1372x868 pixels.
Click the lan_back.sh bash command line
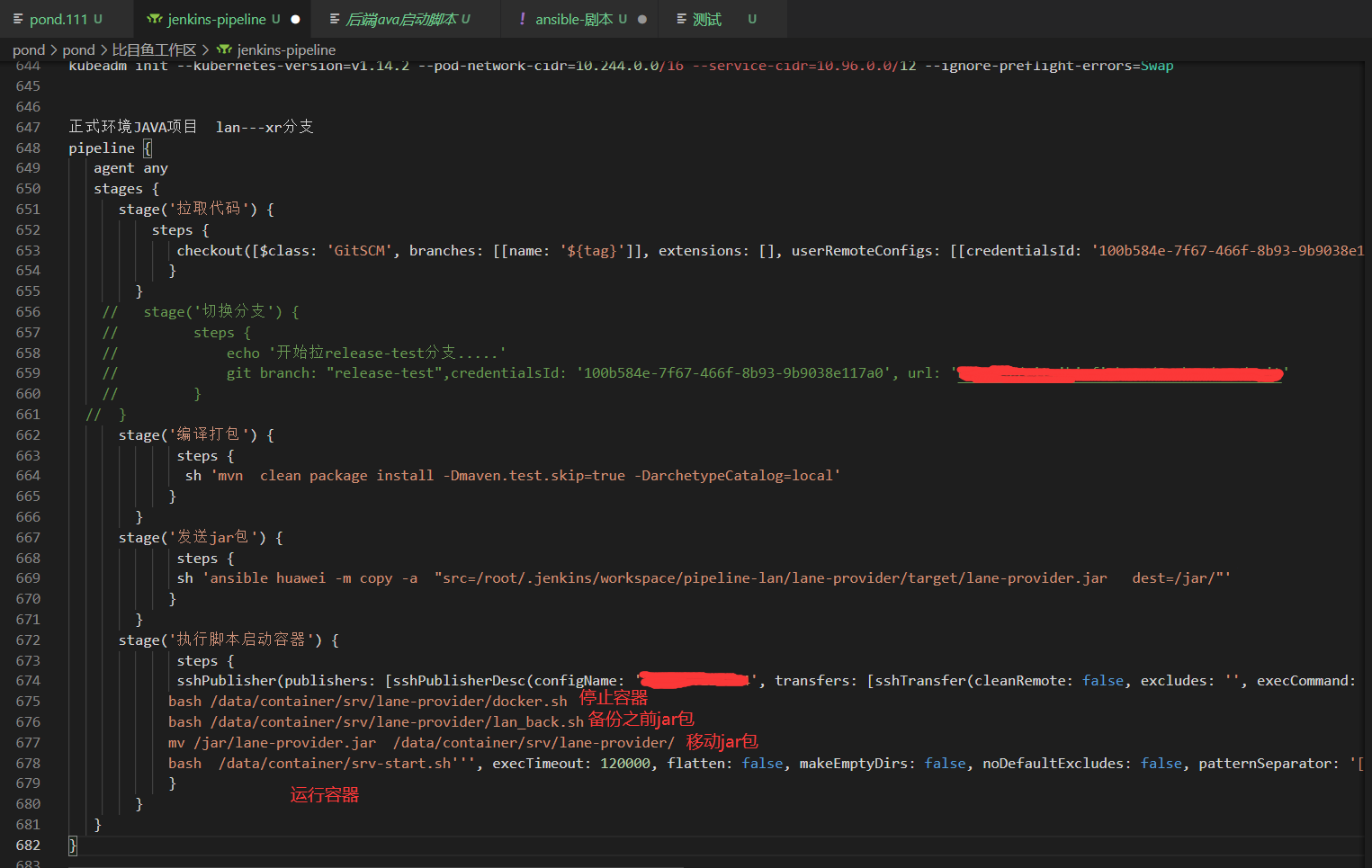pos(376,721)
